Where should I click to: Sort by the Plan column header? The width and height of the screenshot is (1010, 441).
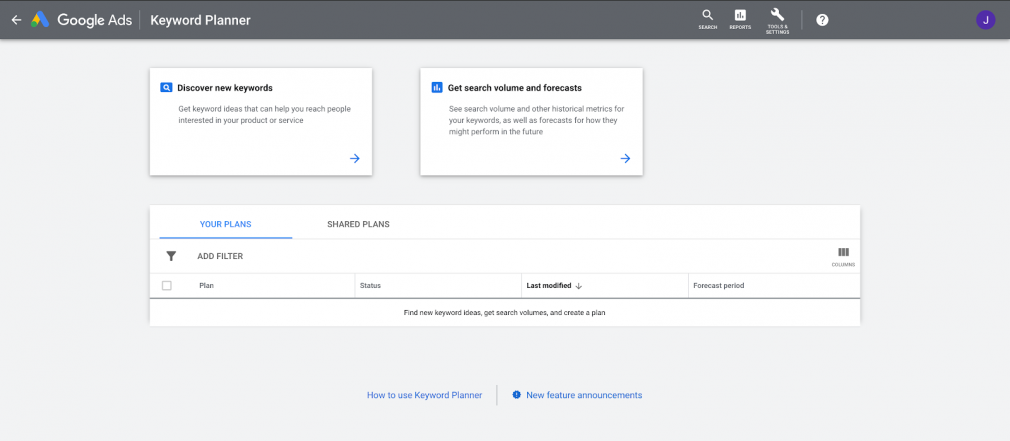pos(206,286)
